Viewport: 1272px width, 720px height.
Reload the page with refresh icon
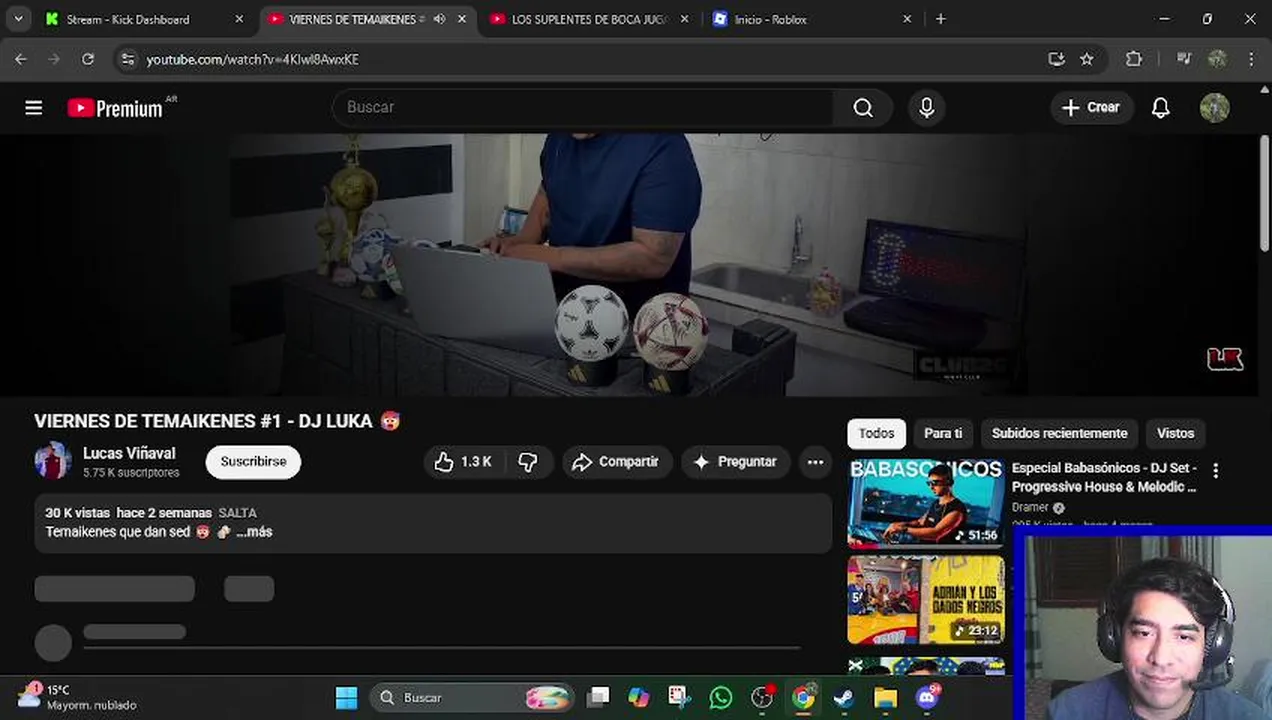point(88,59)
